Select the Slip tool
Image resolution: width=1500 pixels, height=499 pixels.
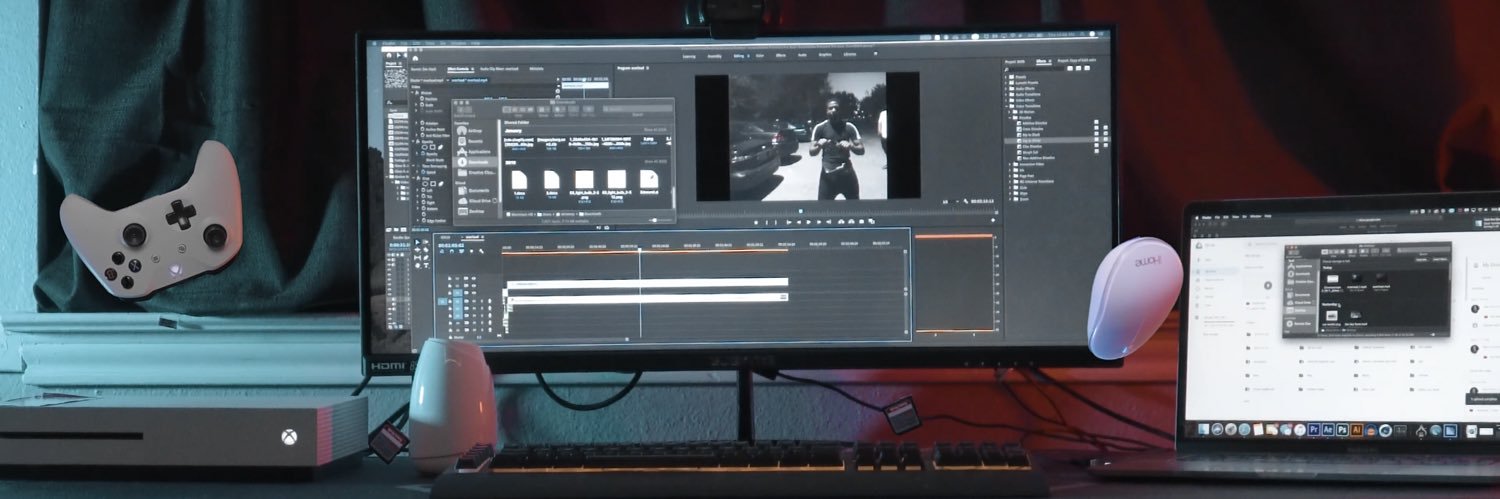click(x=418, y=258)
